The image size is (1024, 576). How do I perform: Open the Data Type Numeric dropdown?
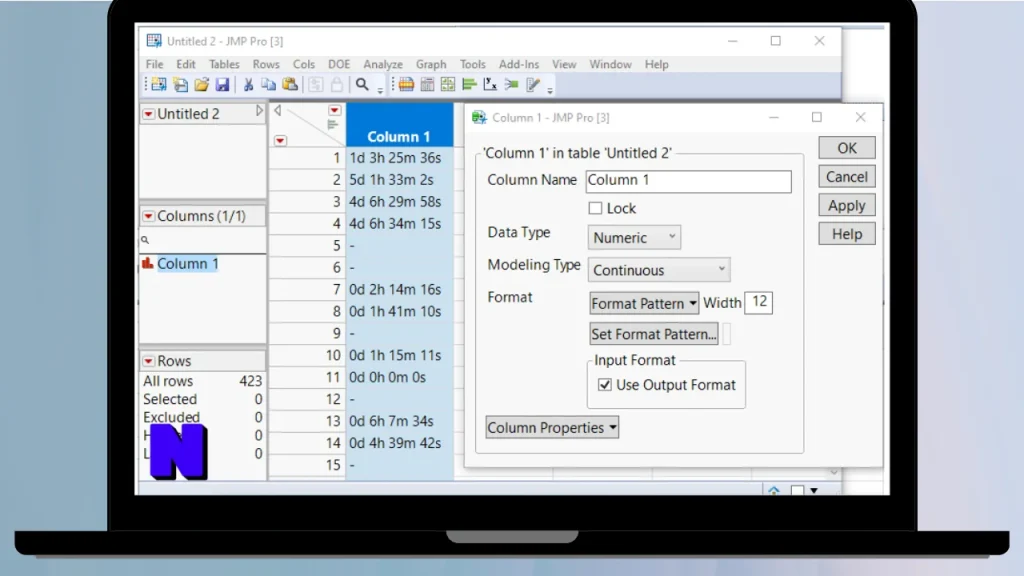tap(634, 238)
